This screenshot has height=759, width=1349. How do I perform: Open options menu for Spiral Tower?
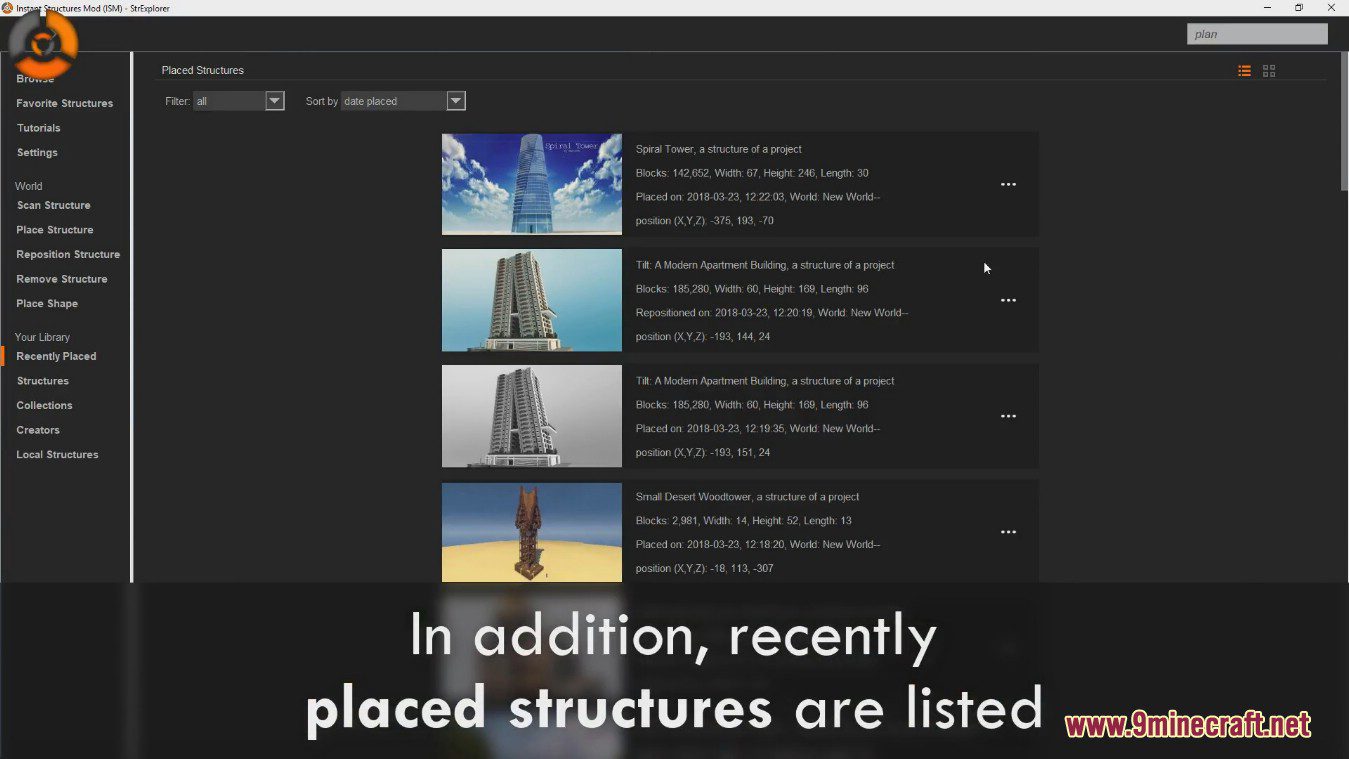tap(1008, 185)
